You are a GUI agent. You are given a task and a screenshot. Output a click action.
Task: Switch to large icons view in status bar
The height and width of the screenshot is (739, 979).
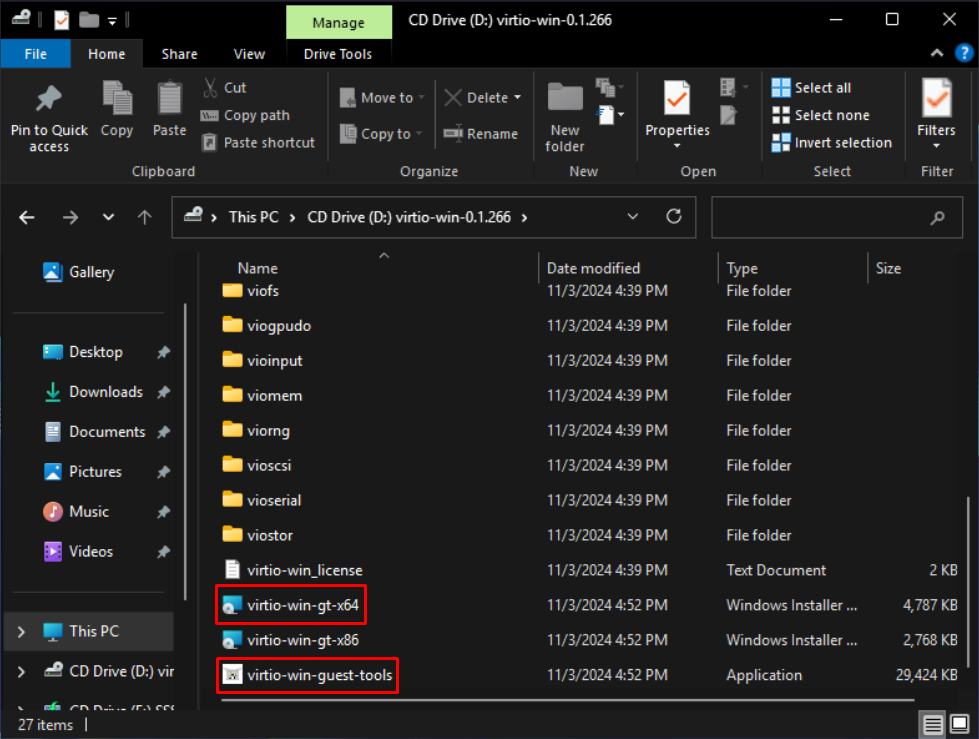(958, 725)
